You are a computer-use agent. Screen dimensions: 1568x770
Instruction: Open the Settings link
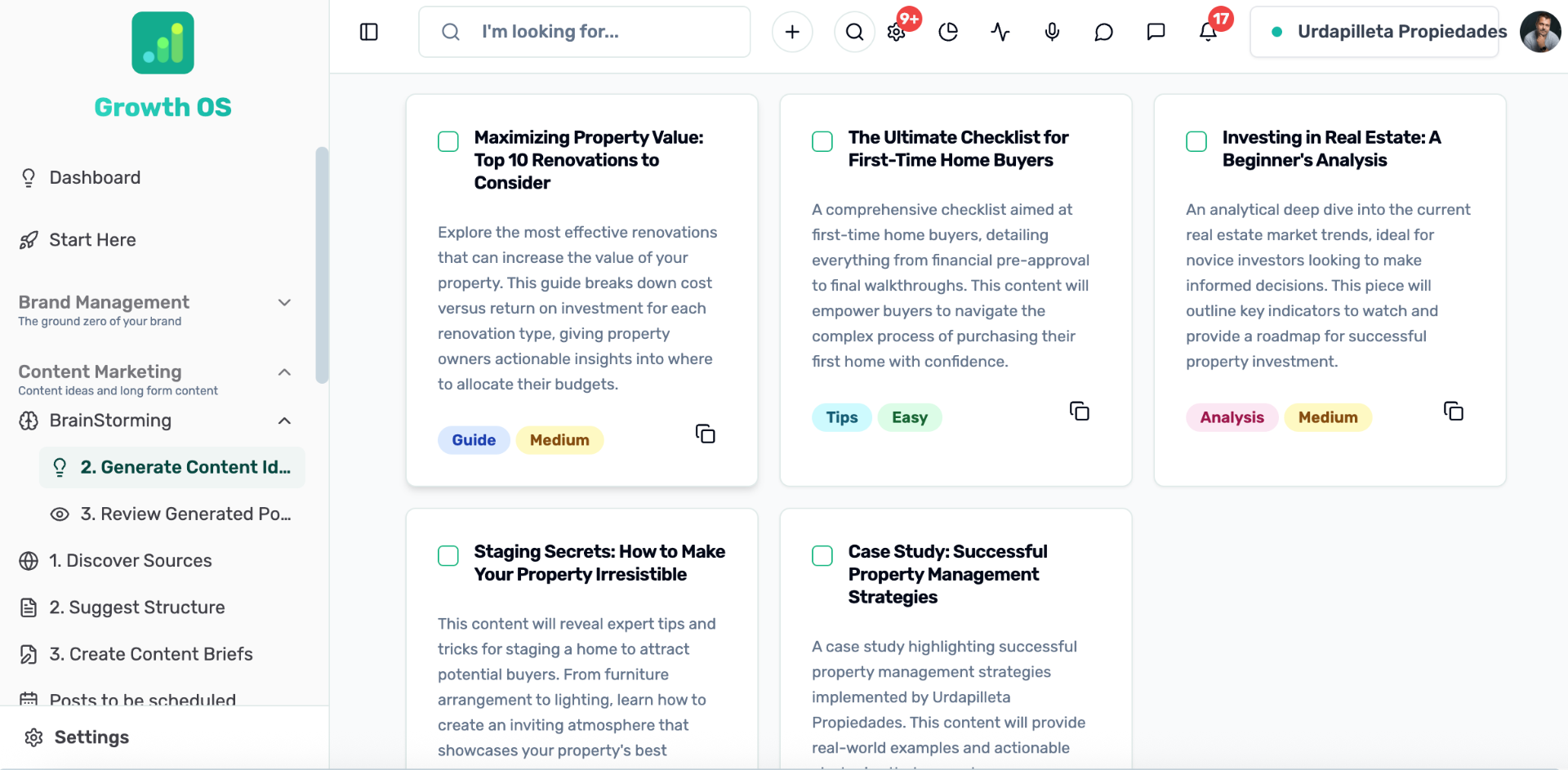(91, 737)
